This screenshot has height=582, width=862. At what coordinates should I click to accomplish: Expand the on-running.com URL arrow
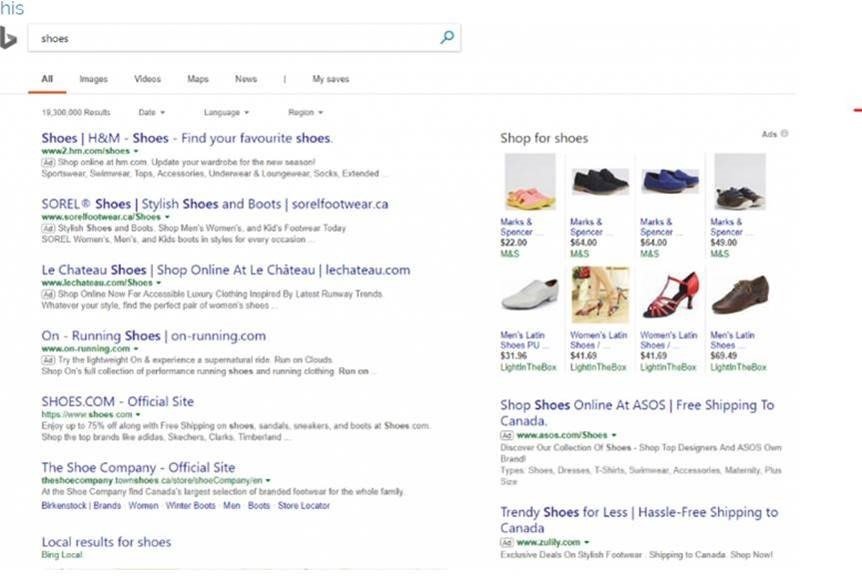pyautogui.click(x=136, y=348)
